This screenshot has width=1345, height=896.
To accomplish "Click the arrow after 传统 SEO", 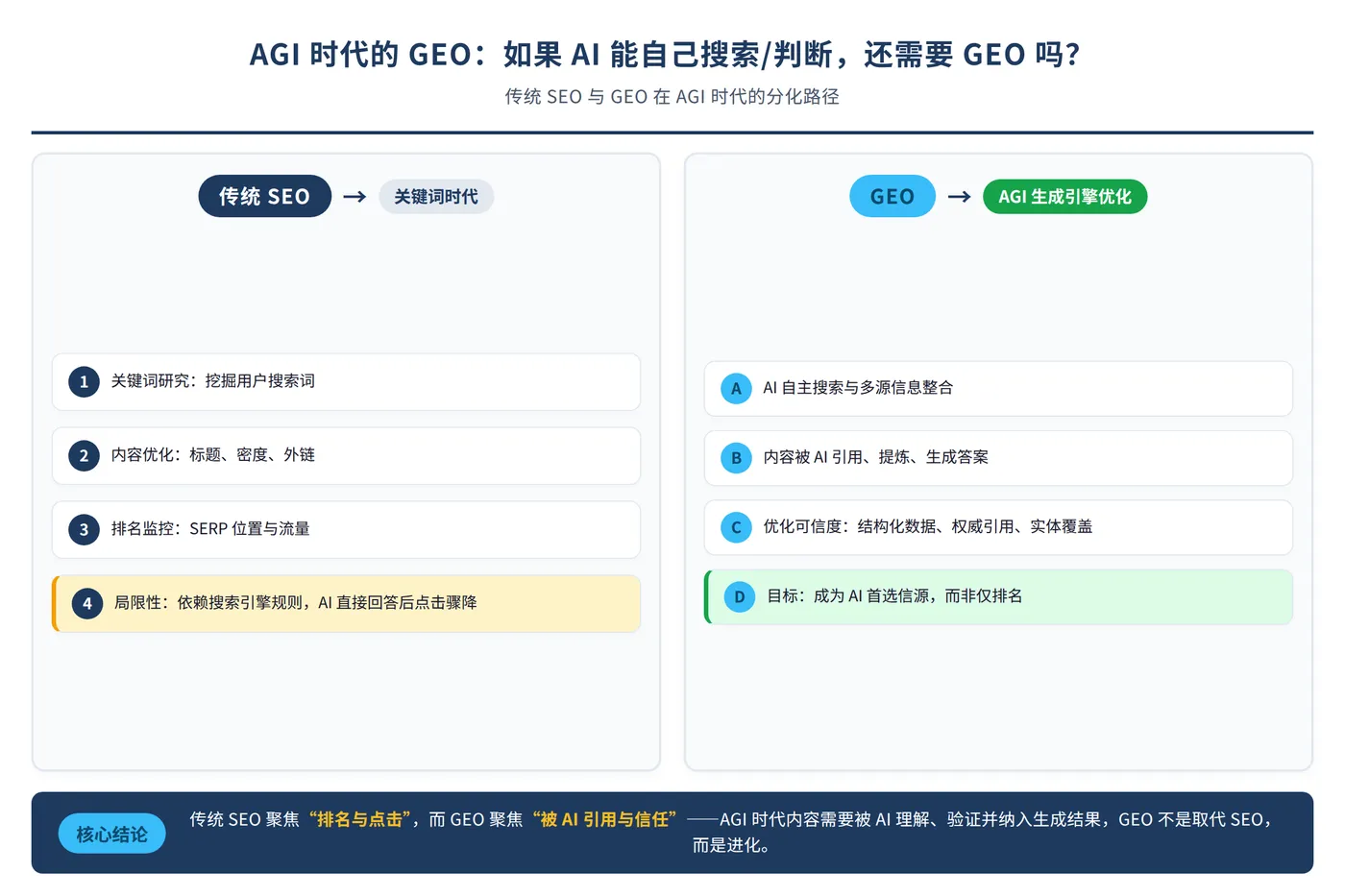I will 355,197.
